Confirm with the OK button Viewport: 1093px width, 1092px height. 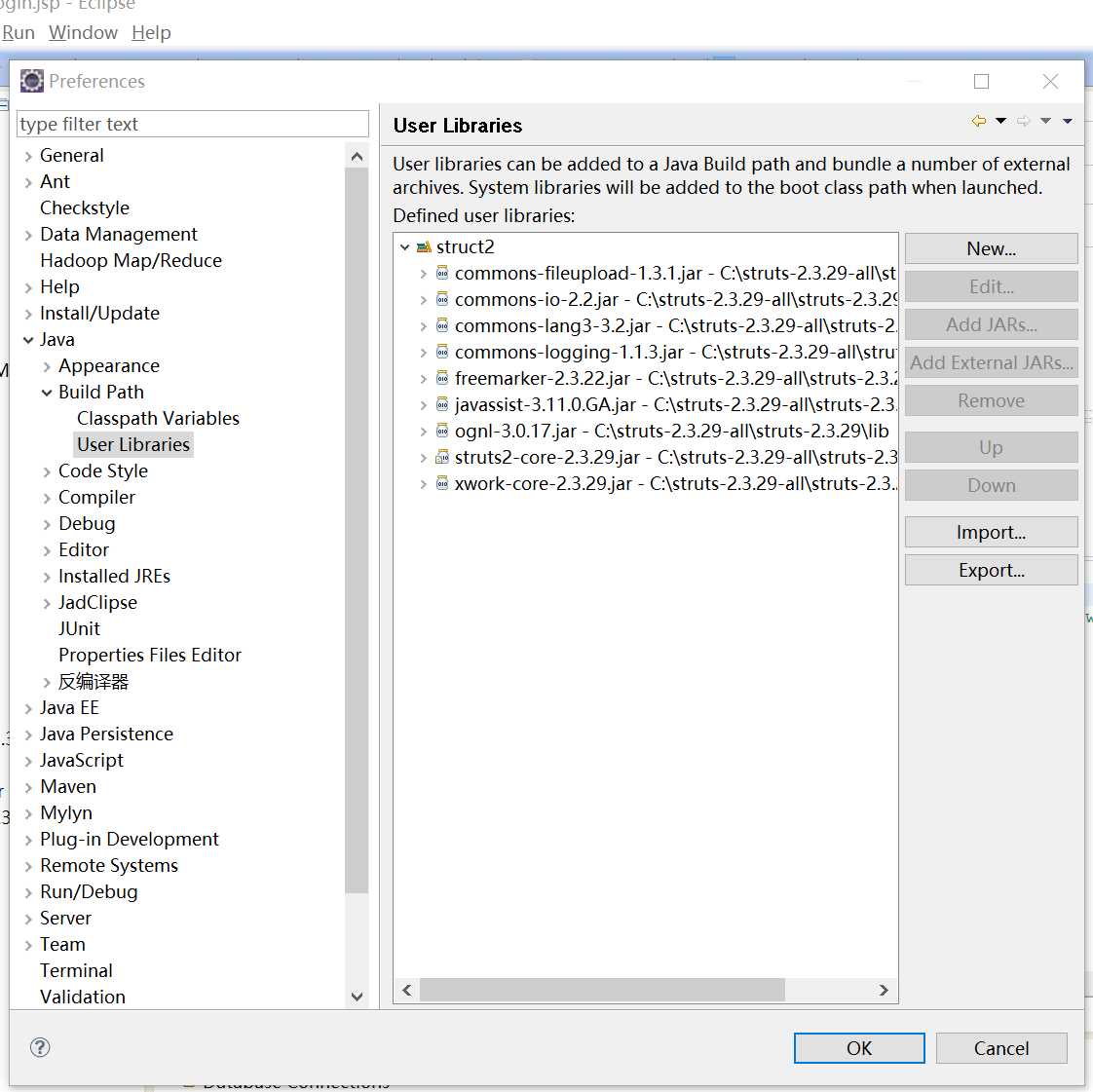859,1047
